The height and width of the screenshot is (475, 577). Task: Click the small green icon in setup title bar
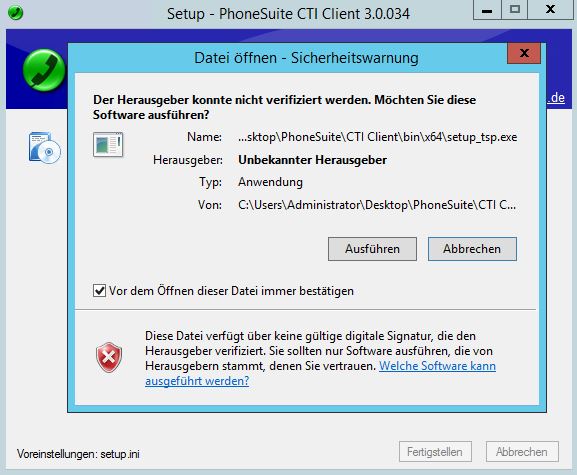pyautogui.click(x=15, y=13)
